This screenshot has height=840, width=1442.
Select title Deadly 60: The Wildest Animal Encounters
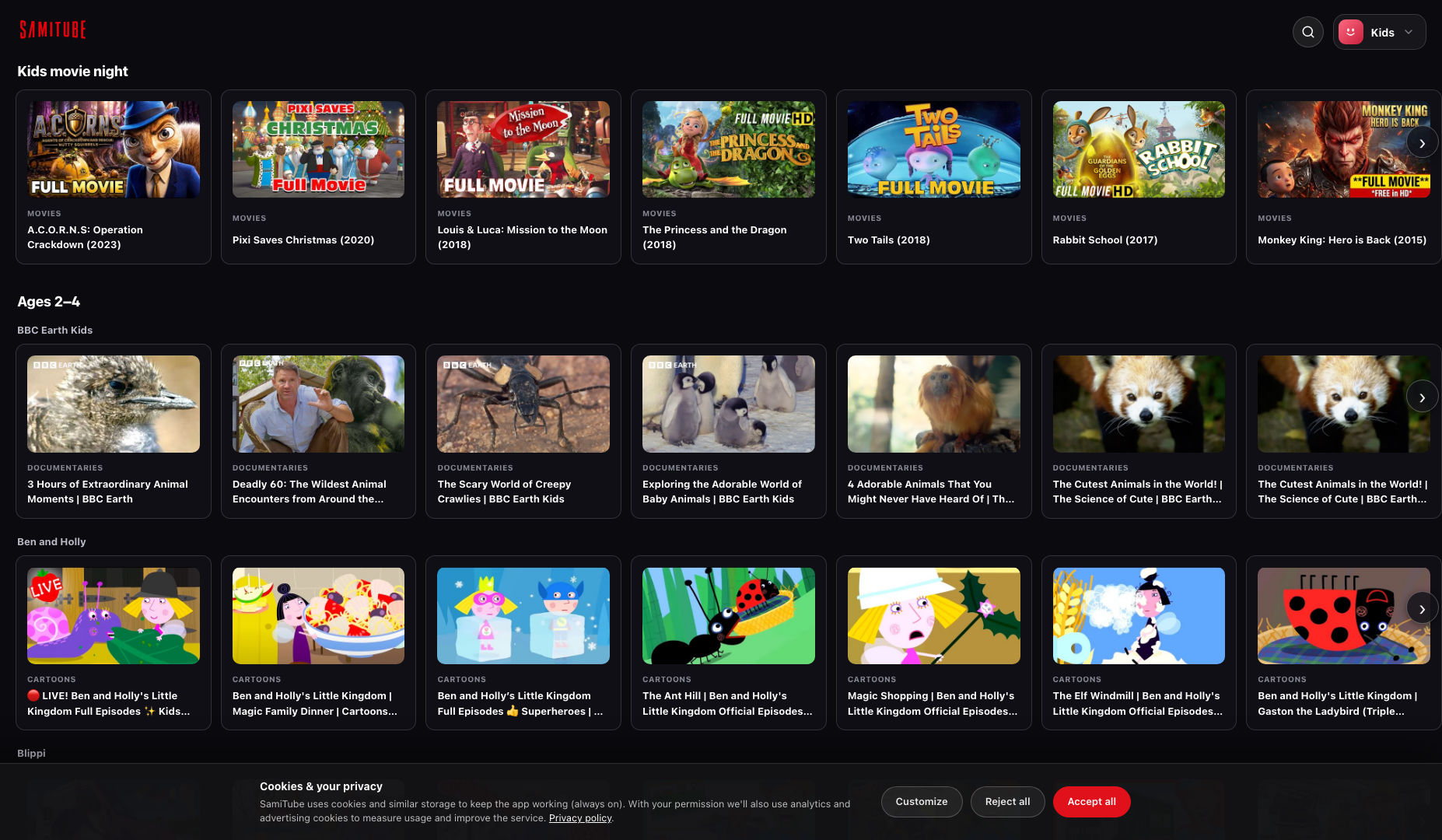(310, 492)
